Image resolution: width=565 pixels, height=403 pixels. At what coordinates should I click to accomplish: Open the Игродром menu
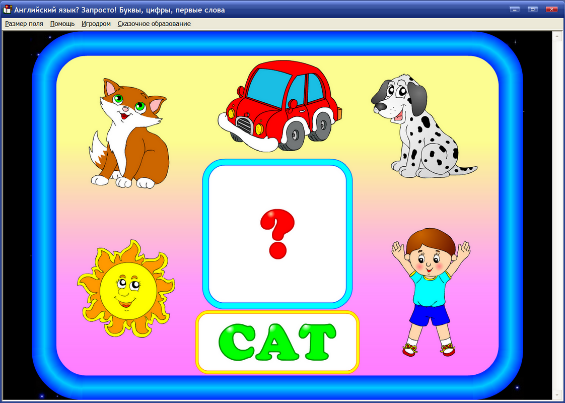pyautogui.click(x=96, y=24)
